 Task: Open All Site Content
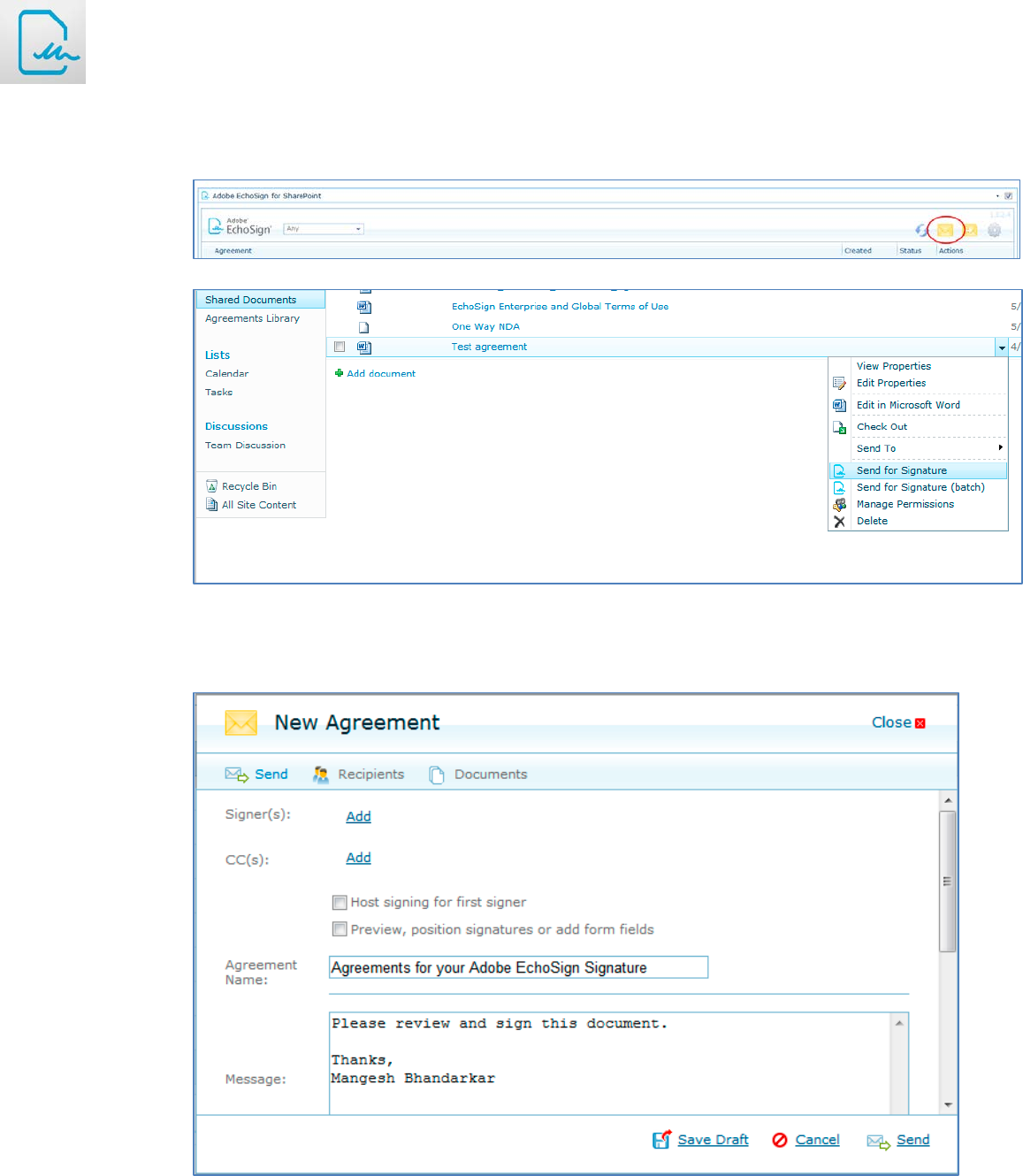point(259,505)
